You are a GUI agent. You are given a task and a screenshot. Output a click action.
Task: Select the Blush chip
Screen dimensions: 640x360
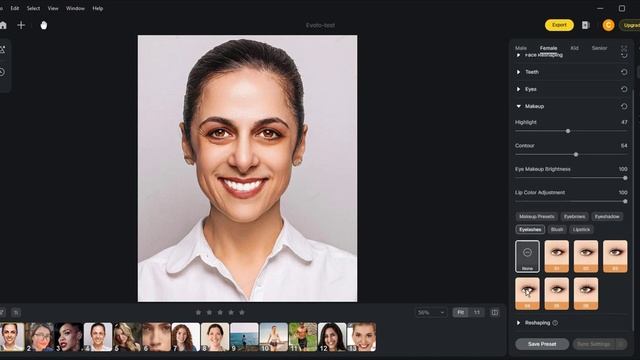click(x=557, y=229)
